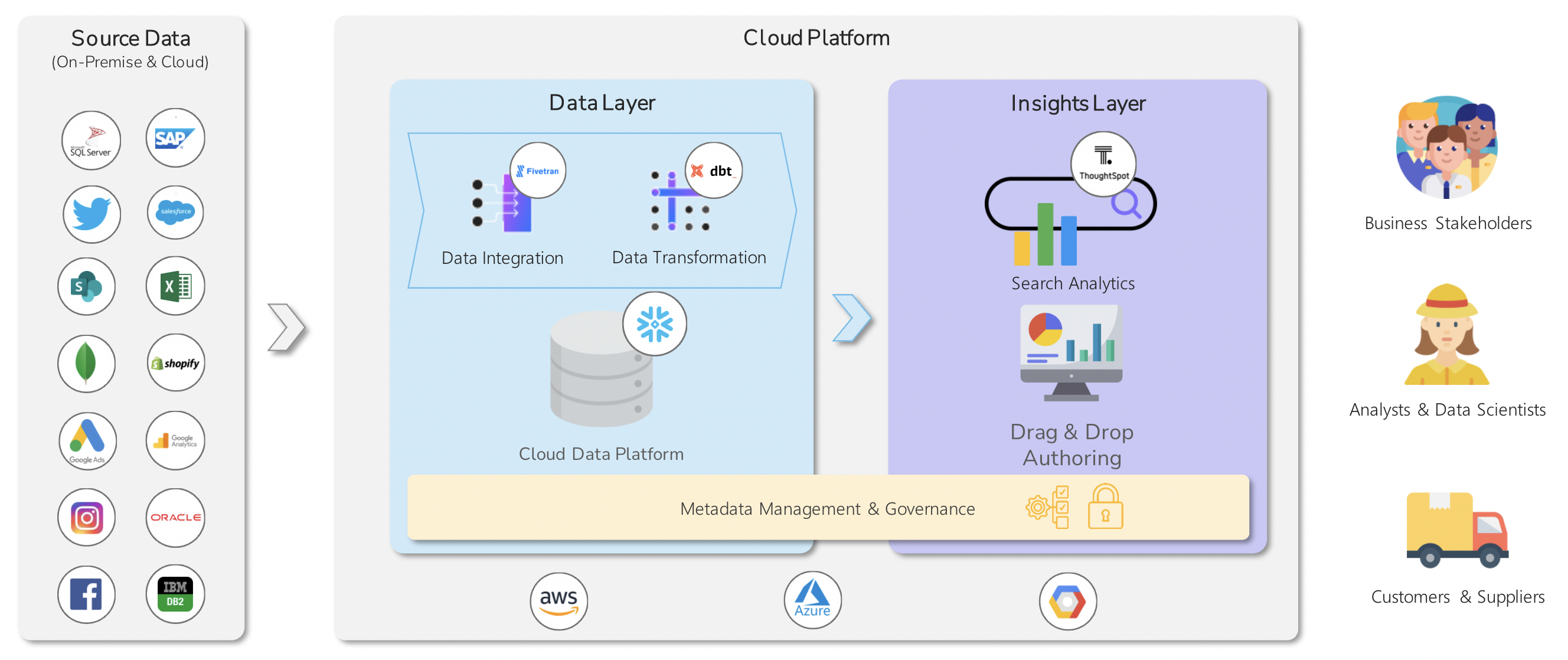Viewport: 1568px width, 660px height.
Task: Select the Cloud Platform title
Action: coord(816,38)
